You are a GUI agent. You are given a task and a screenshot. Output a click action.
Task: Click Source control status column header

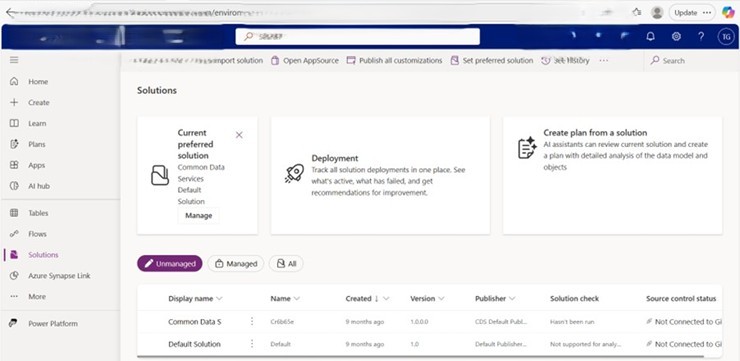click(681, 299)
